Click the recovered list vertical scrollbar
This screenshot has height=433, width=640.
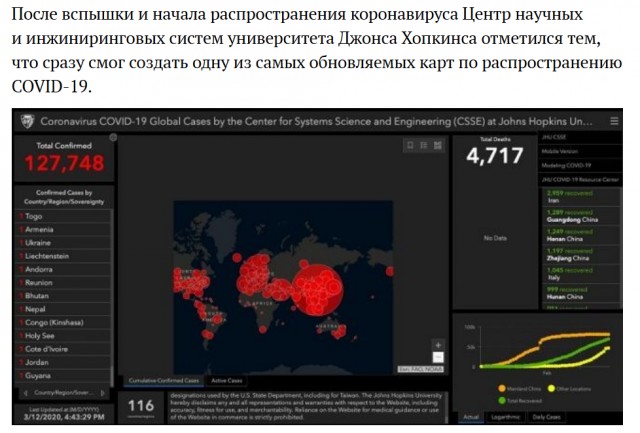pos(621,248)
